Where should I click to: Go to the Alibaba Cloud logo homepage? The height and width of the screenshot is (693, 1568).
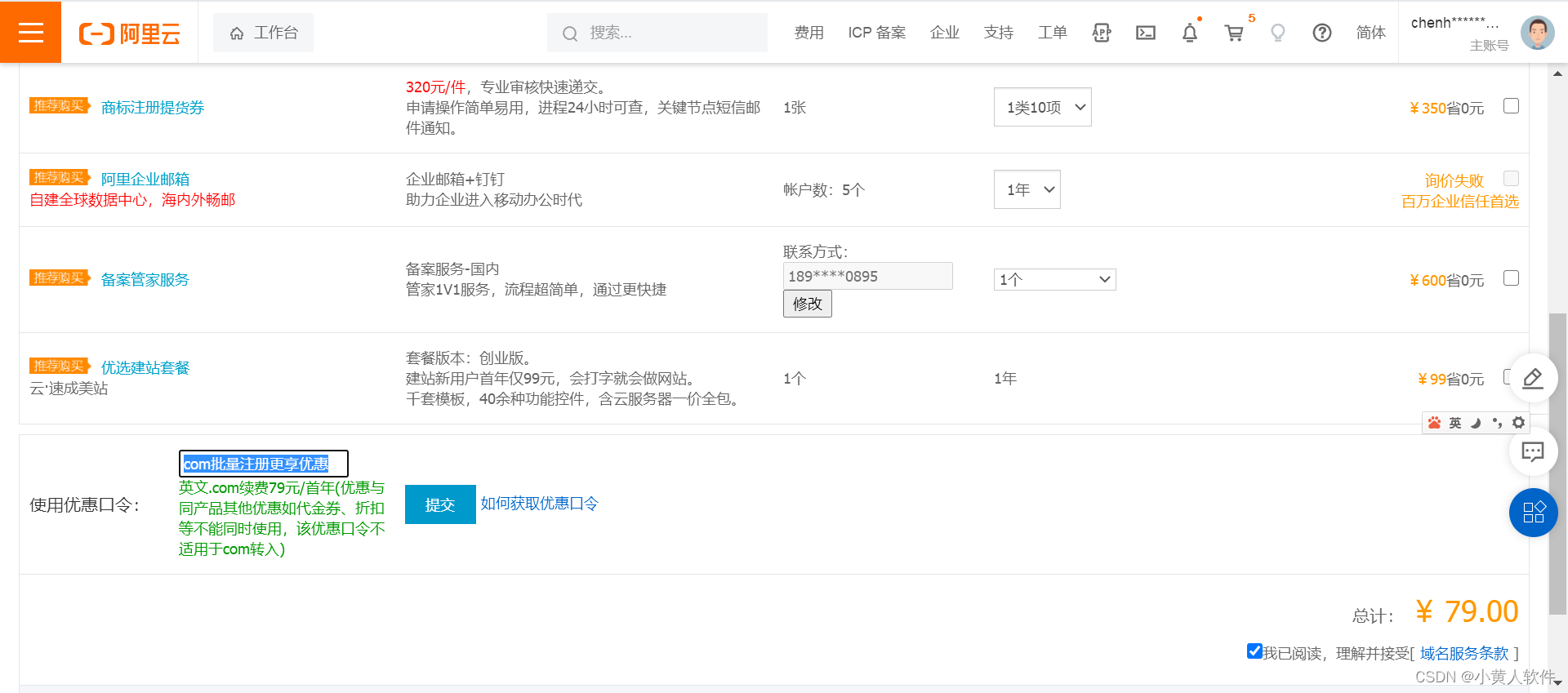[x=129, y=33]
